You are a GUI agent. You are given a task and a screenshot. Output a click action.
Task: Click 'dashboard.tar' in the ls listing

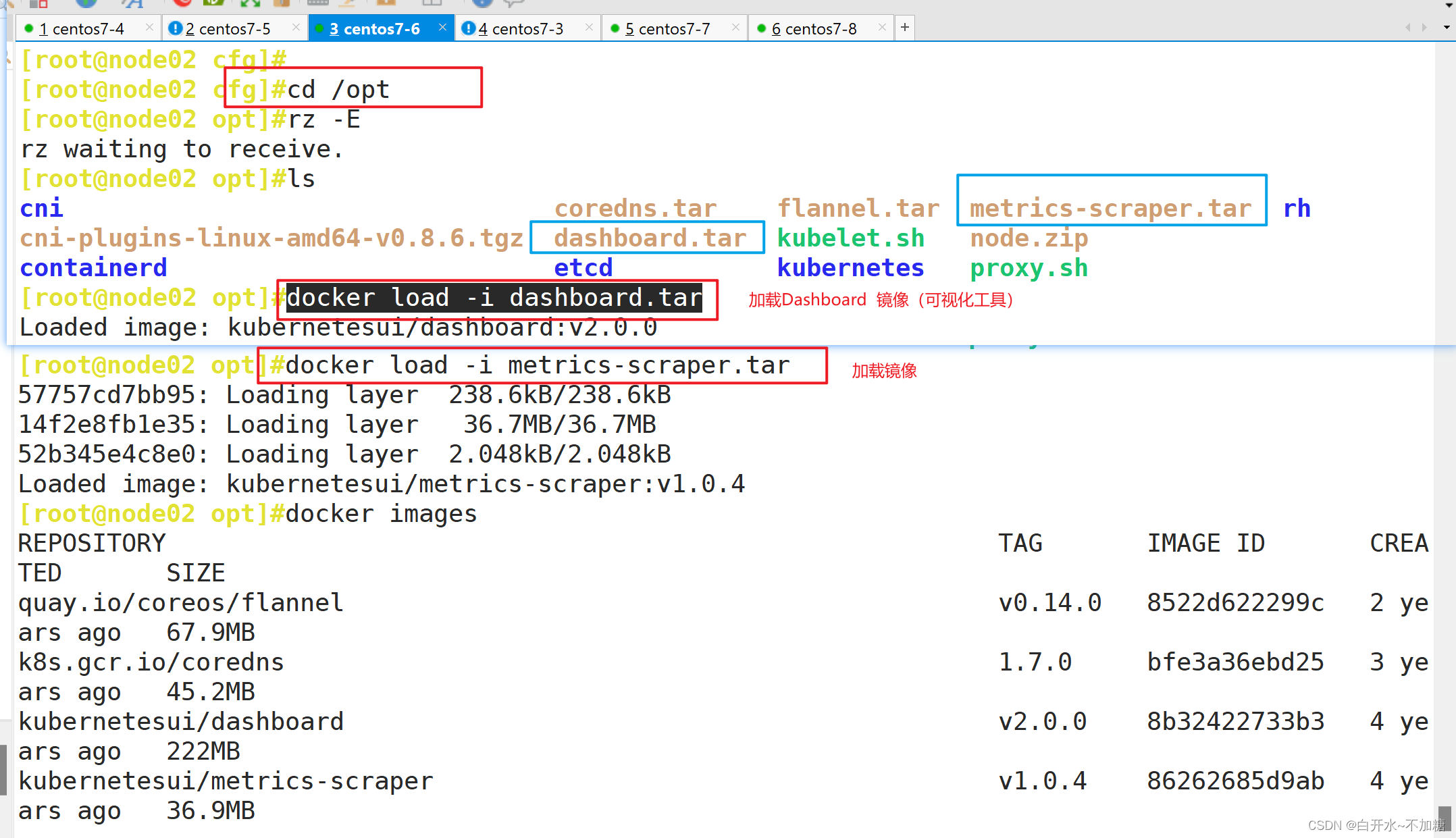(x=650, y=238)
